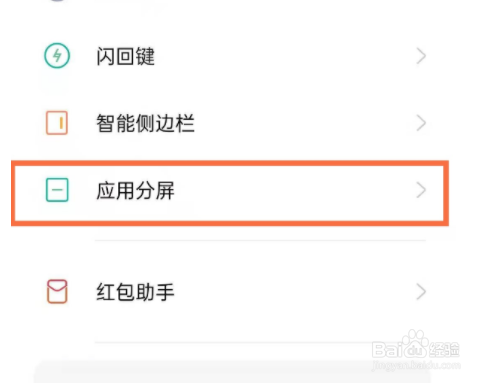This screenshot has height=383, width=489.
Task: Choose the 应用分屏 text label
Action: pos(135,190)
